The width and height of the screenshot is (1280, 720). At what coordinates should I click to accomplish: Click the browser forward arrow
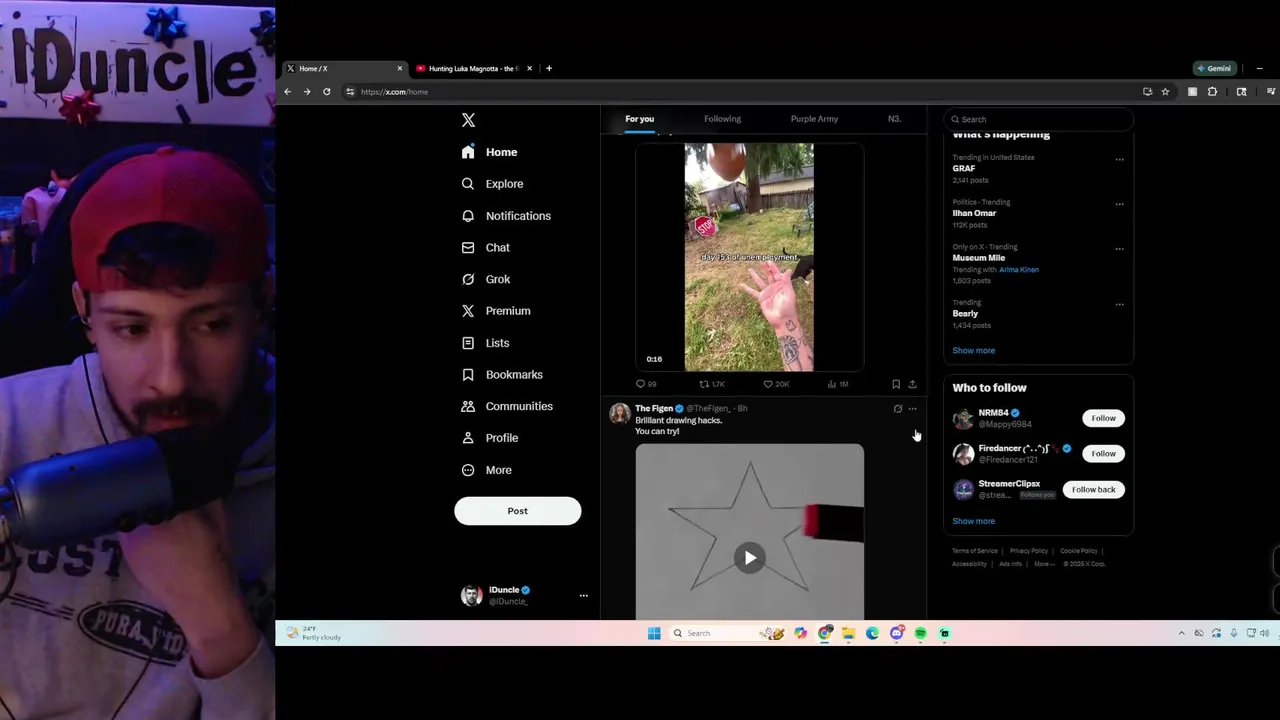pyautogui.click(x=307, y=92)
